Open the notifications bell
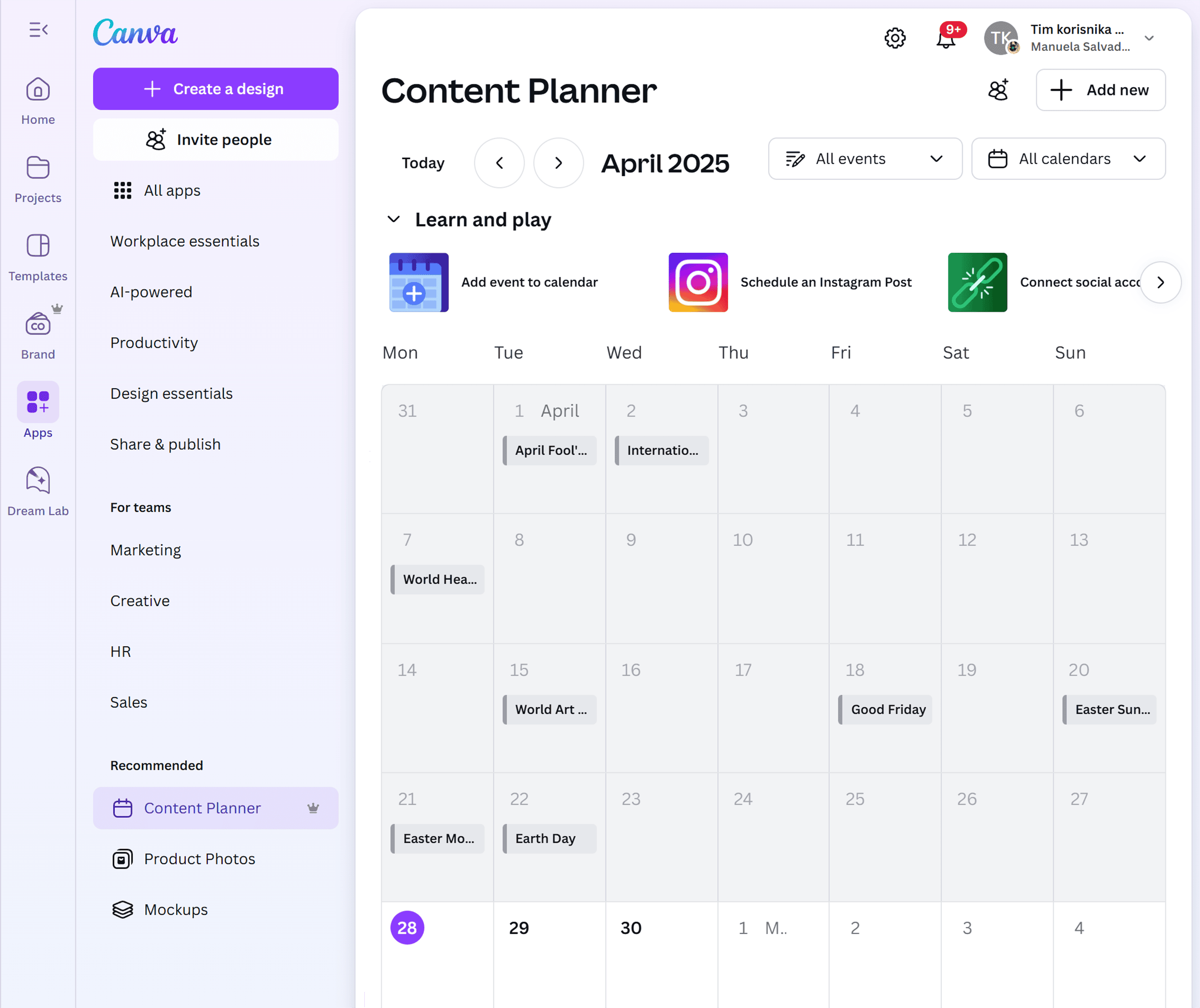 pos(946,38)
